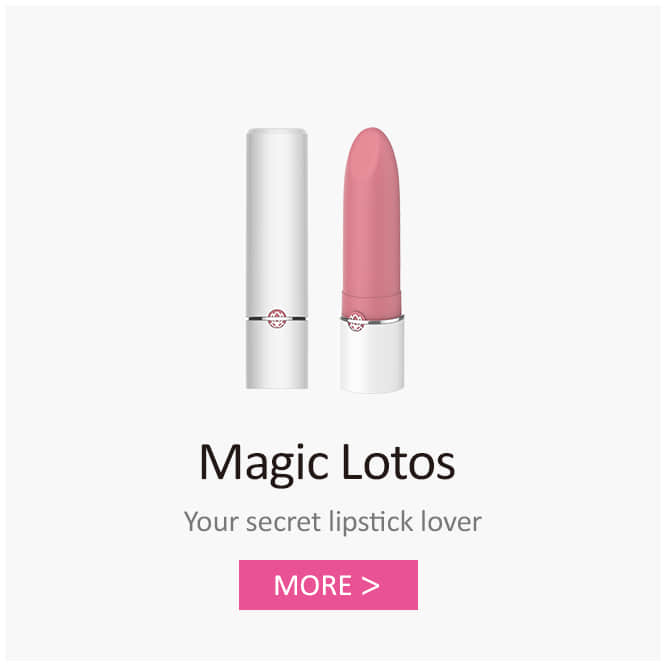Click silver ring band on open lipstick
The height and width of the screenshot is (666, 666).
pos(372,319)
